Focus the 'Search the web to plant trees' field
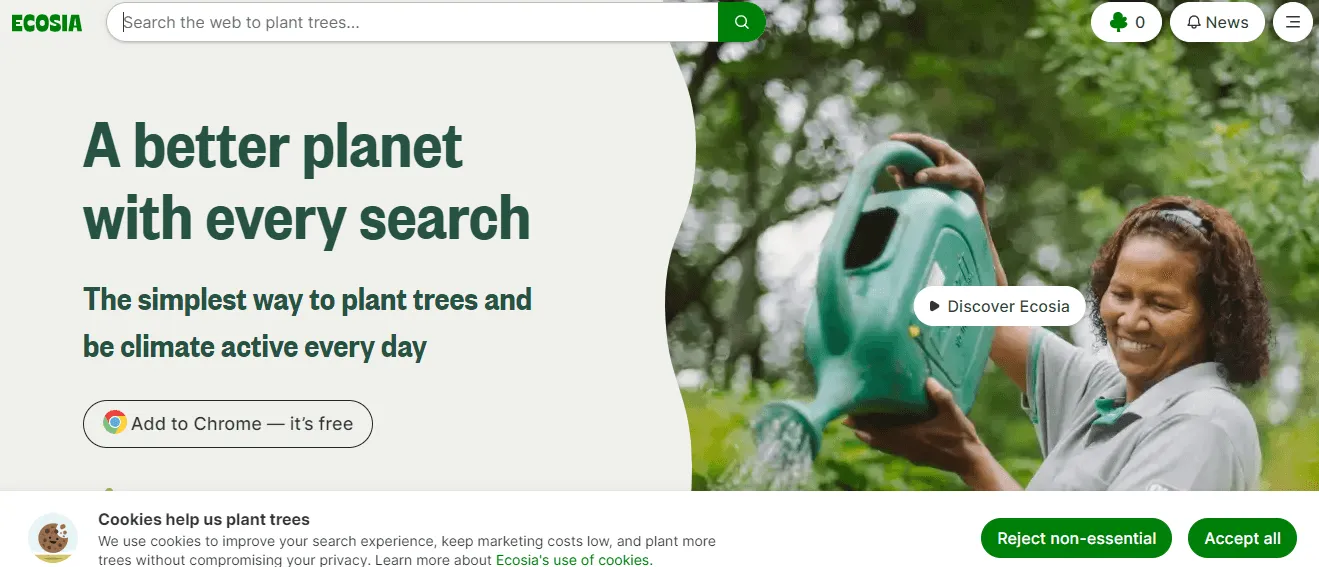 (x=413, y=22)
